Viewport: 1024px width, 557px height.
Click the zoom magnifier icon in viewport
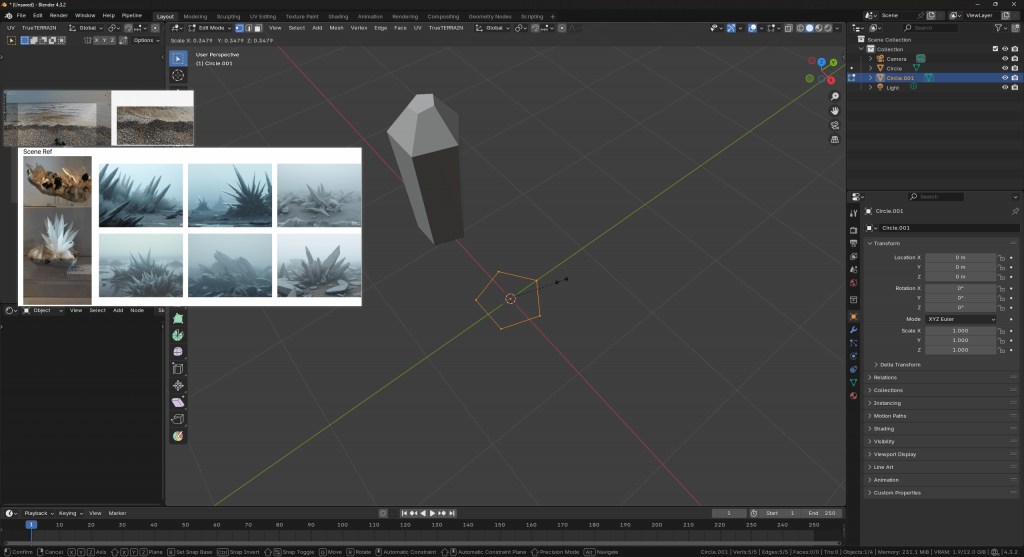[834, 97]
